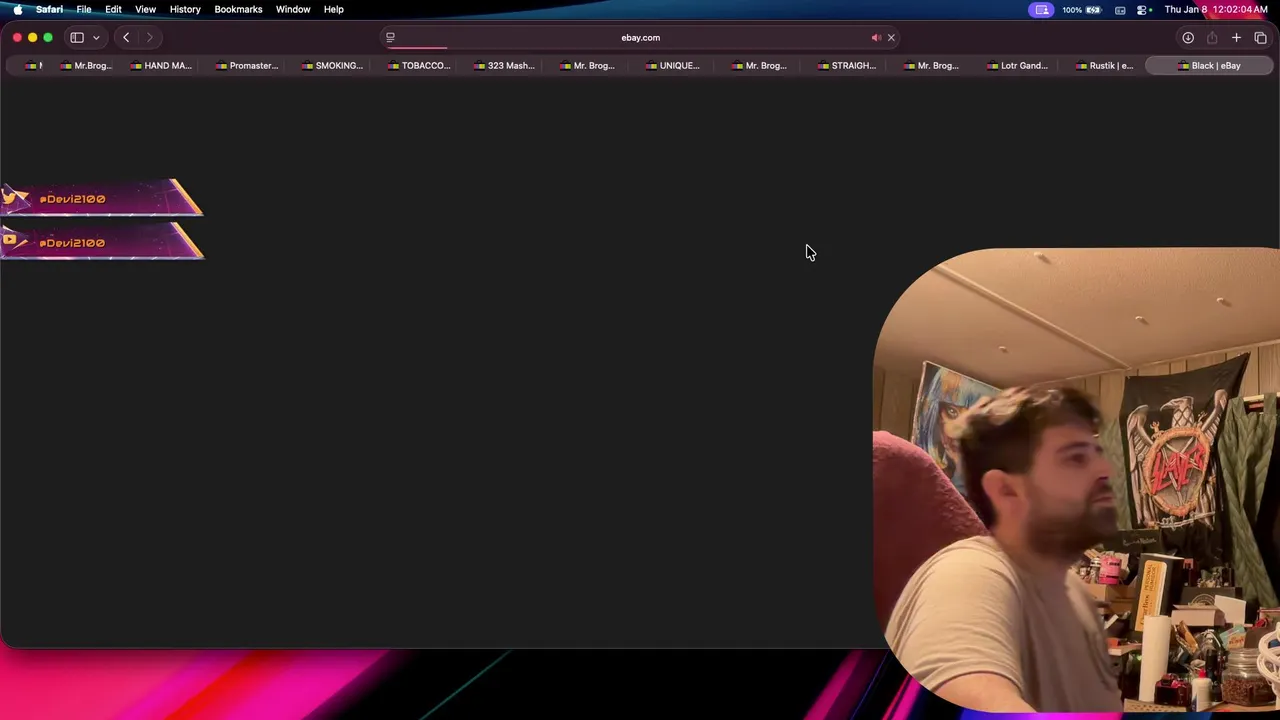Select the Black | eBay tab
The width and height of the screenshot is (1280, 720).
(x=1209, y=66)
